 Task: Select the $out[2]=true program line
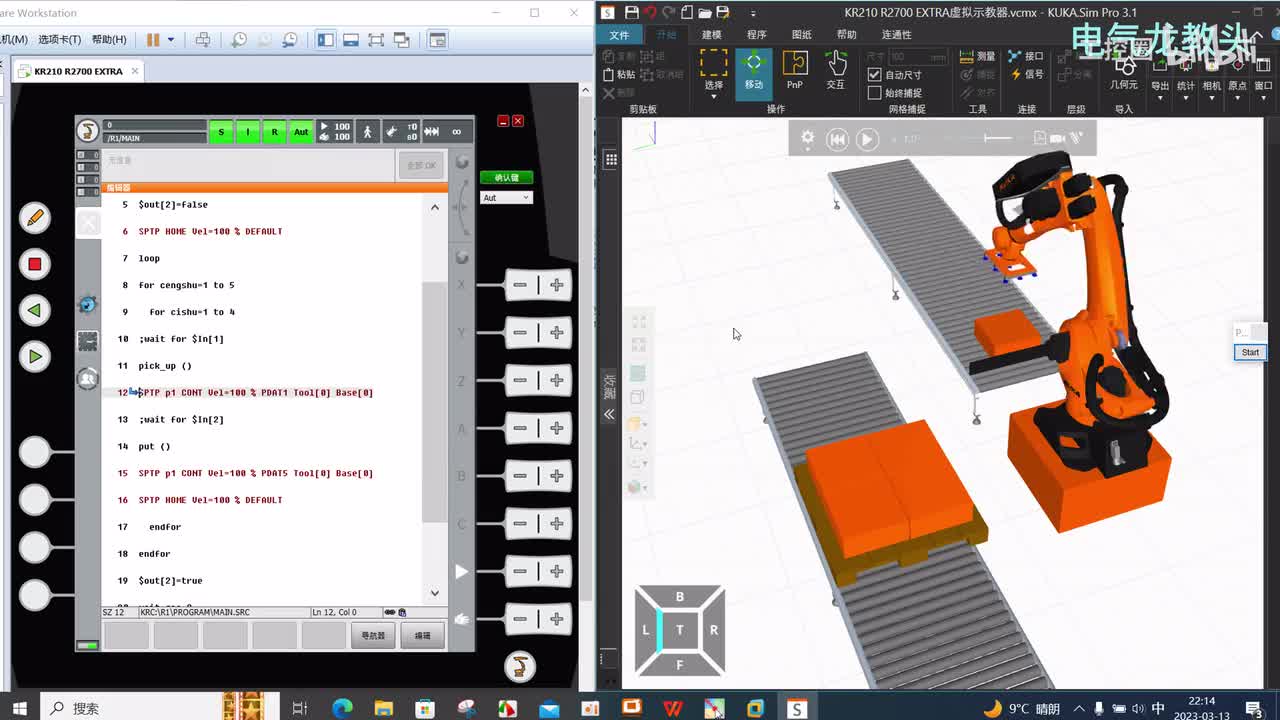(170, 580)
